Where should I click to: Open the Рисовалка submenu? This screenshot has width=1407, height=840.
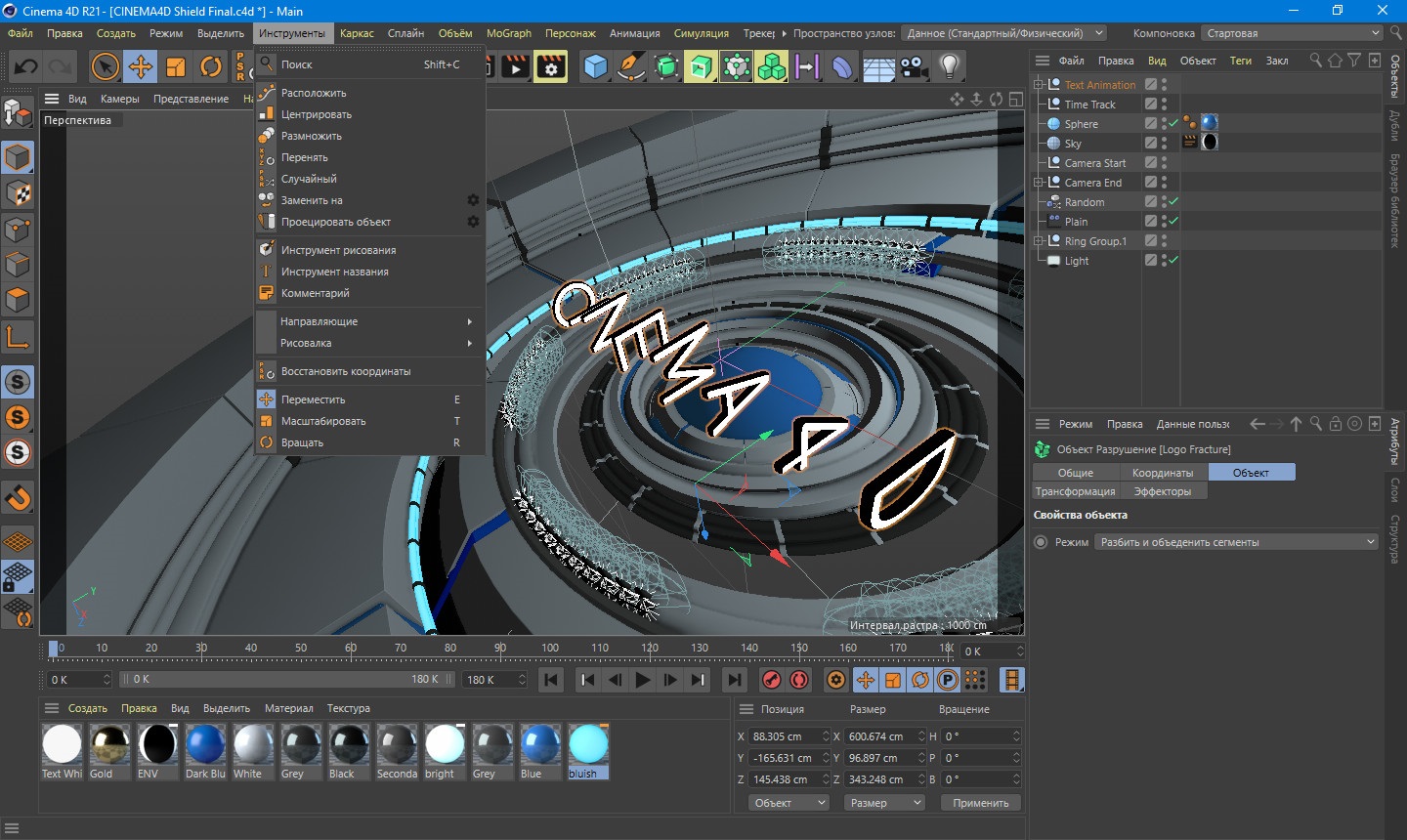(369, 343)
